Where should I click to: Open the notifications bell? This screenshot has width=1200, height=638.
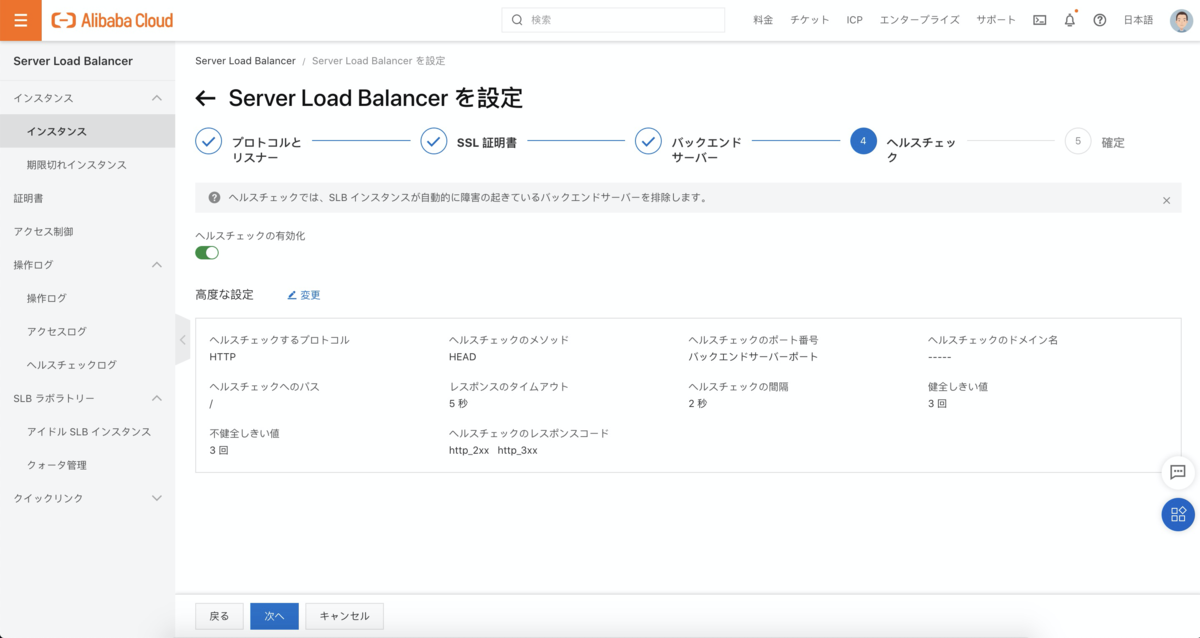1069,20
